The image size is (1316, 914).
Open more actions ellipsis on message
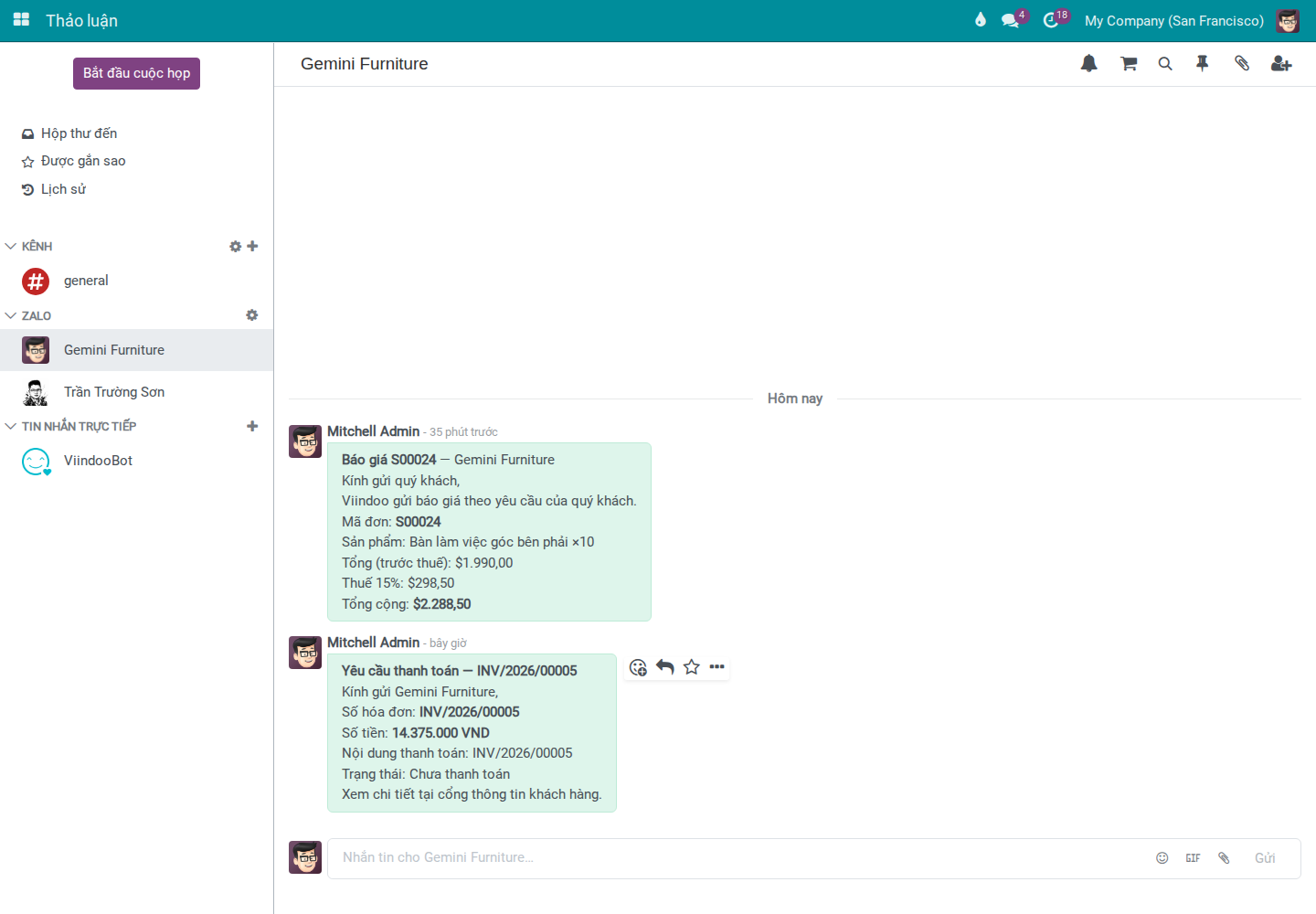(x=717, y=667)
